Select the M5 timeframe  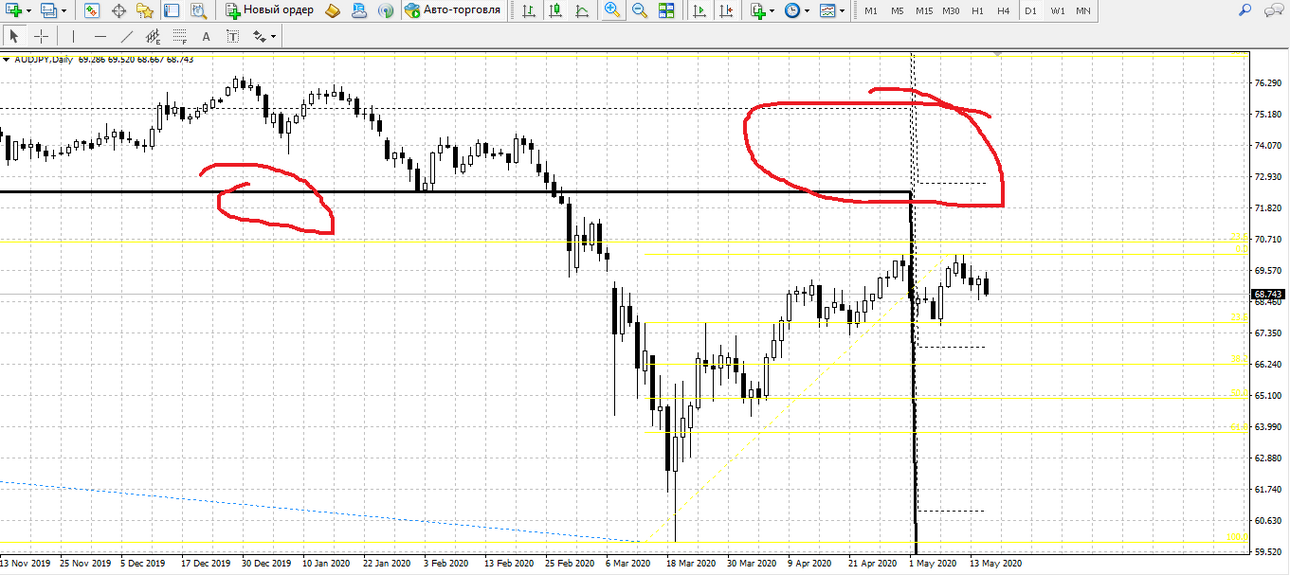(897, 10)
